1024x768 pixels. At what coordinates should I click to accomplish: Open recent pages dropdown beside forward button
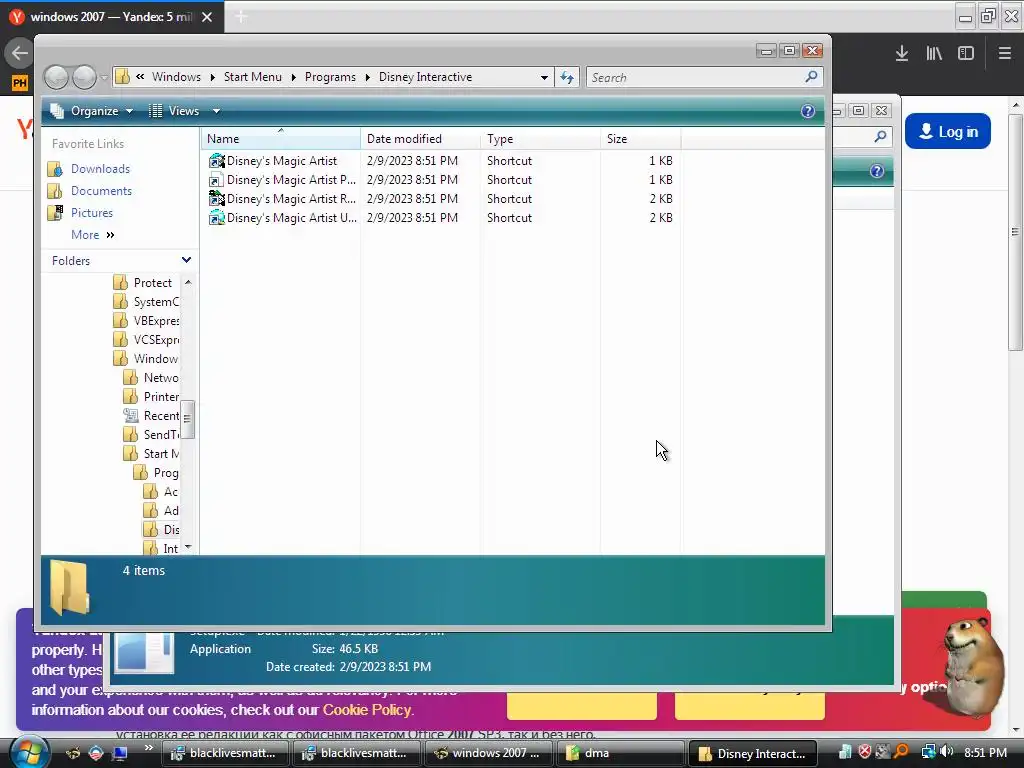click(x=104, y=78)
